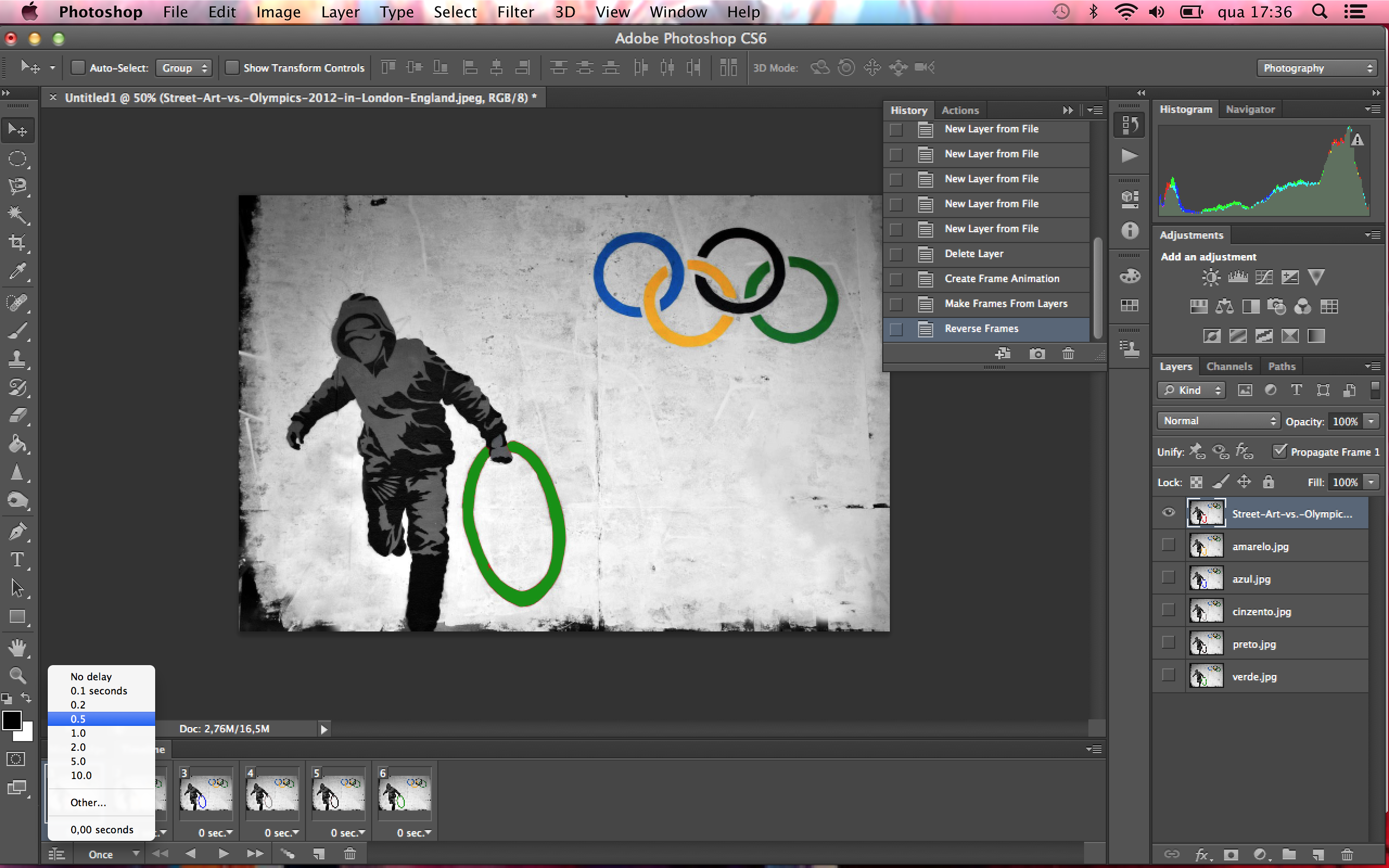Select the Healing Brush tool
1389x868 pixels.
[17, 303]
